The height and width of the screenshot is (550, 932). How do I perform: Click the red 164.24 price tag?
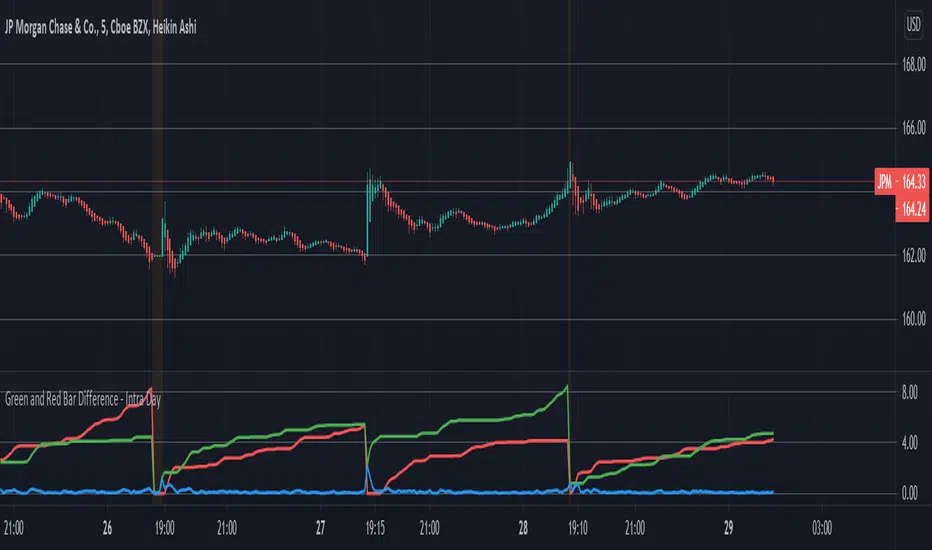[912, 209]
